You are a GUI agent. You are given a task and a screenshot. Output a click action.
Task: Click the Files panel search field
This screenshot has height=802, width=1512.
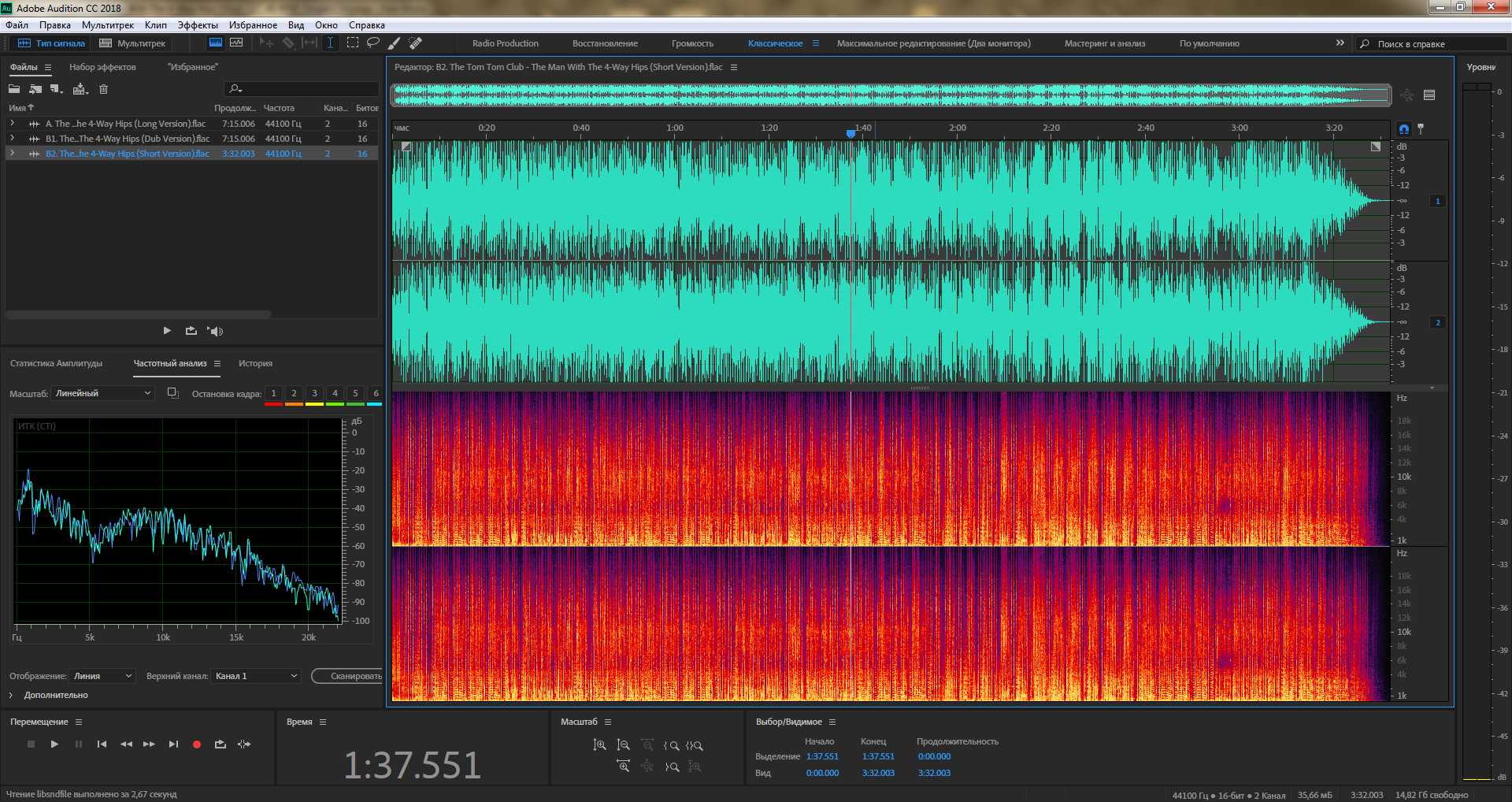point(302,89)
